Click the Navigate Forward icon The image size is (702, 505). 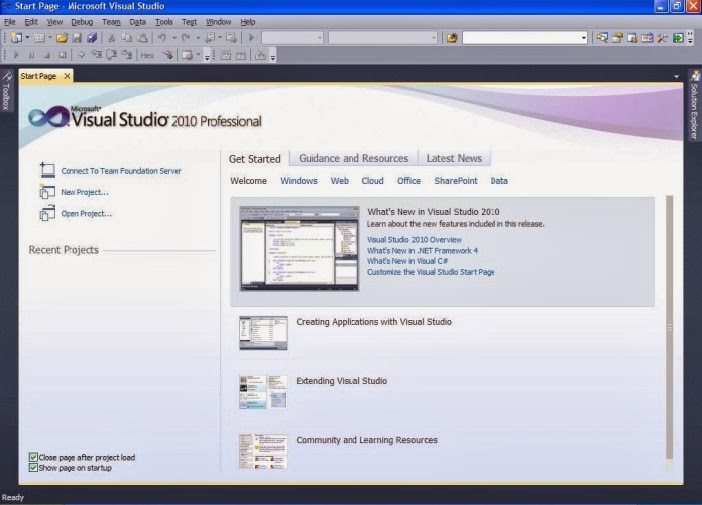click(231, 38)
